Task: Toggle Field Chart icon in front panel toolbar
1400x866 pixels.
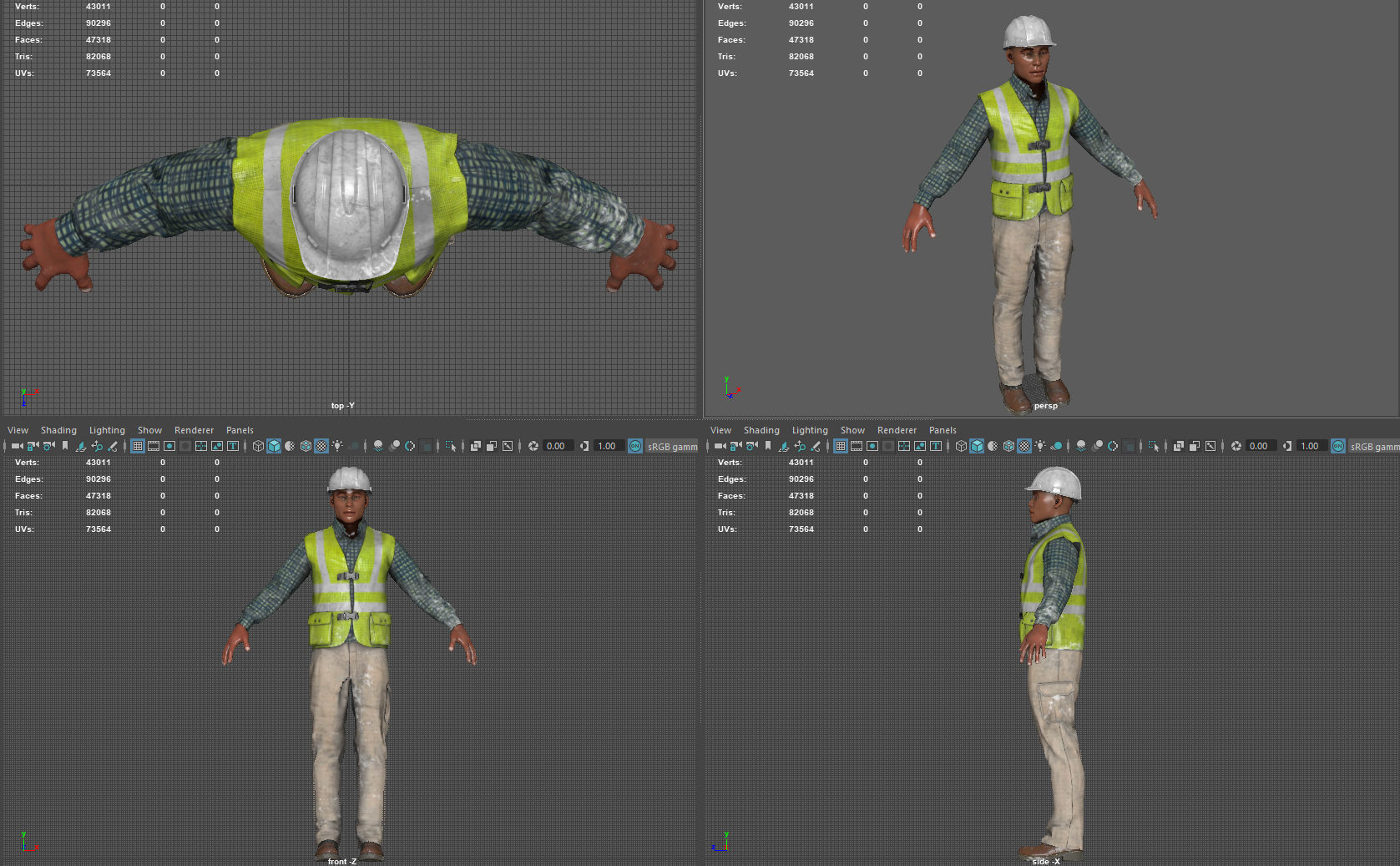Action: tap(201, 446)
